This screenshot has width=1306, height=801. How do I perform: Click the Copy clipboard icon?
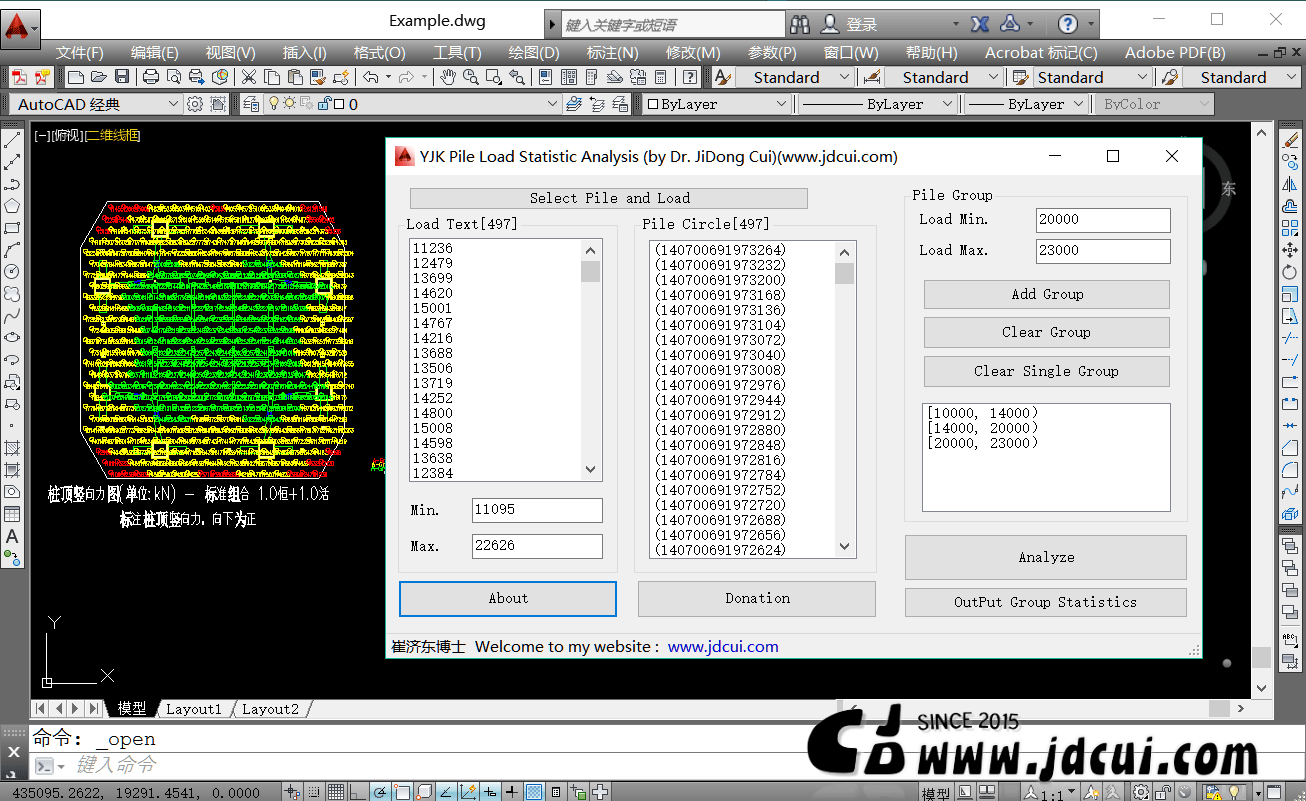[272, 77]
